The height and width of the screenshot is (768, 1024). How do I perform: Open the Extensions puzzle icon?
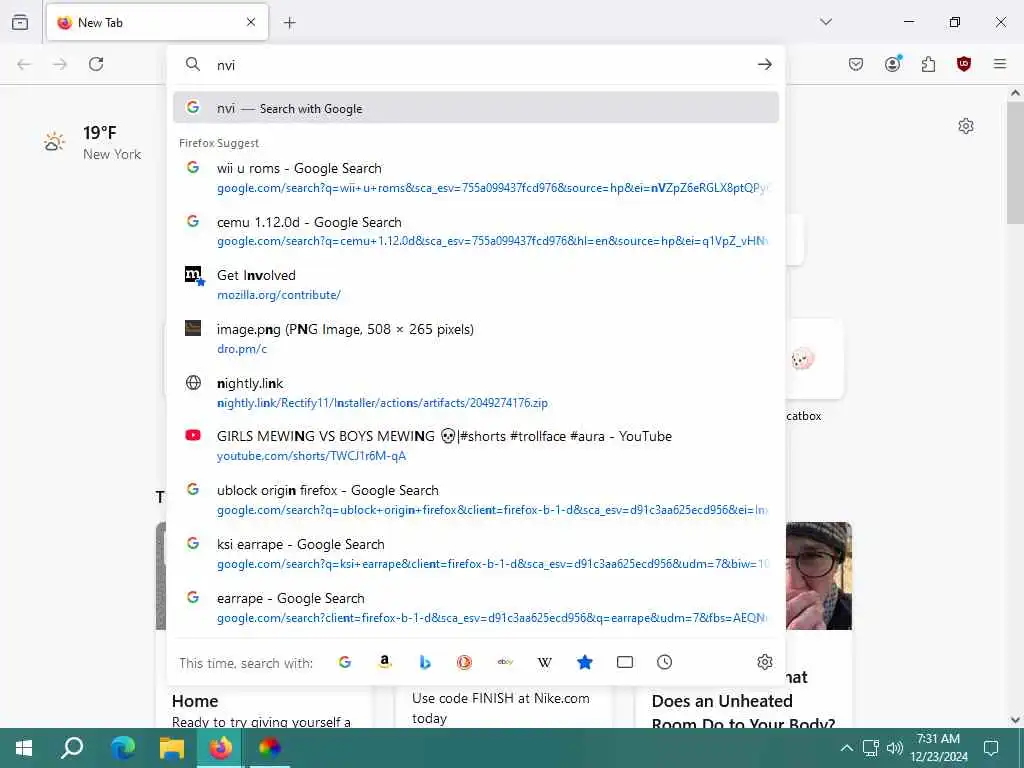coord(928,64)
